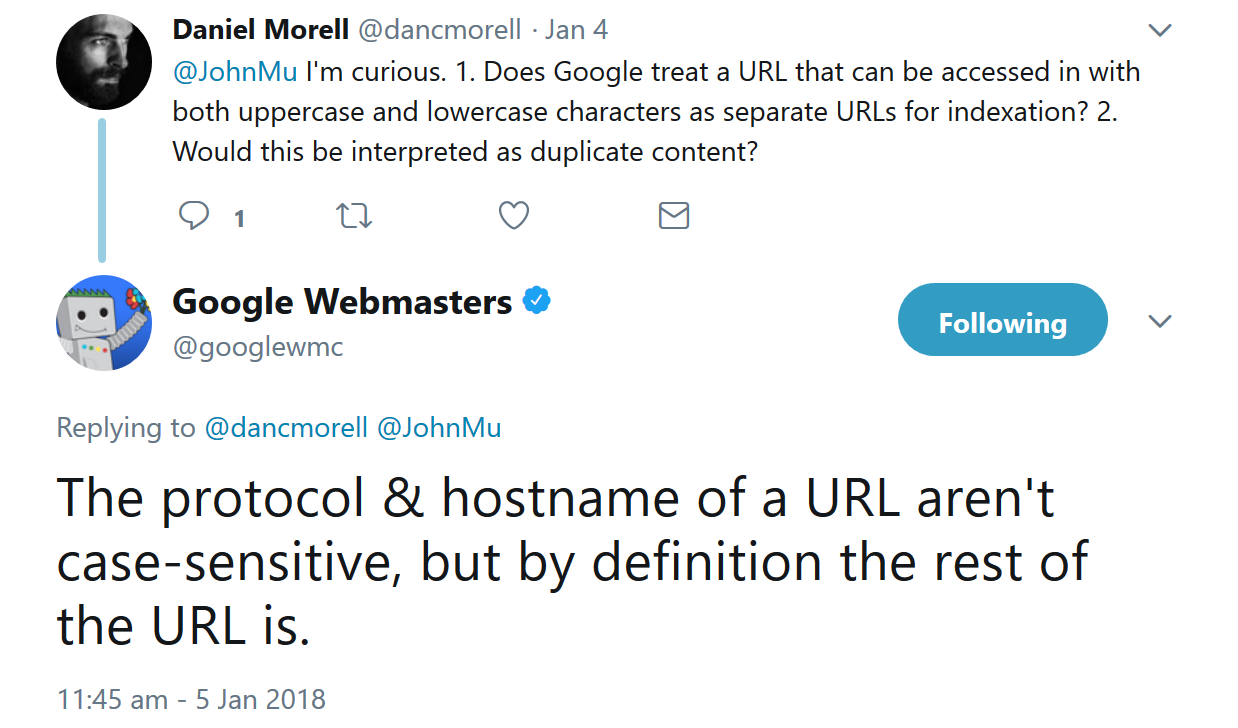Screen dimensions: 1238x728
Task: Open direct message via the envelope icon
Action: coord(673,215)
